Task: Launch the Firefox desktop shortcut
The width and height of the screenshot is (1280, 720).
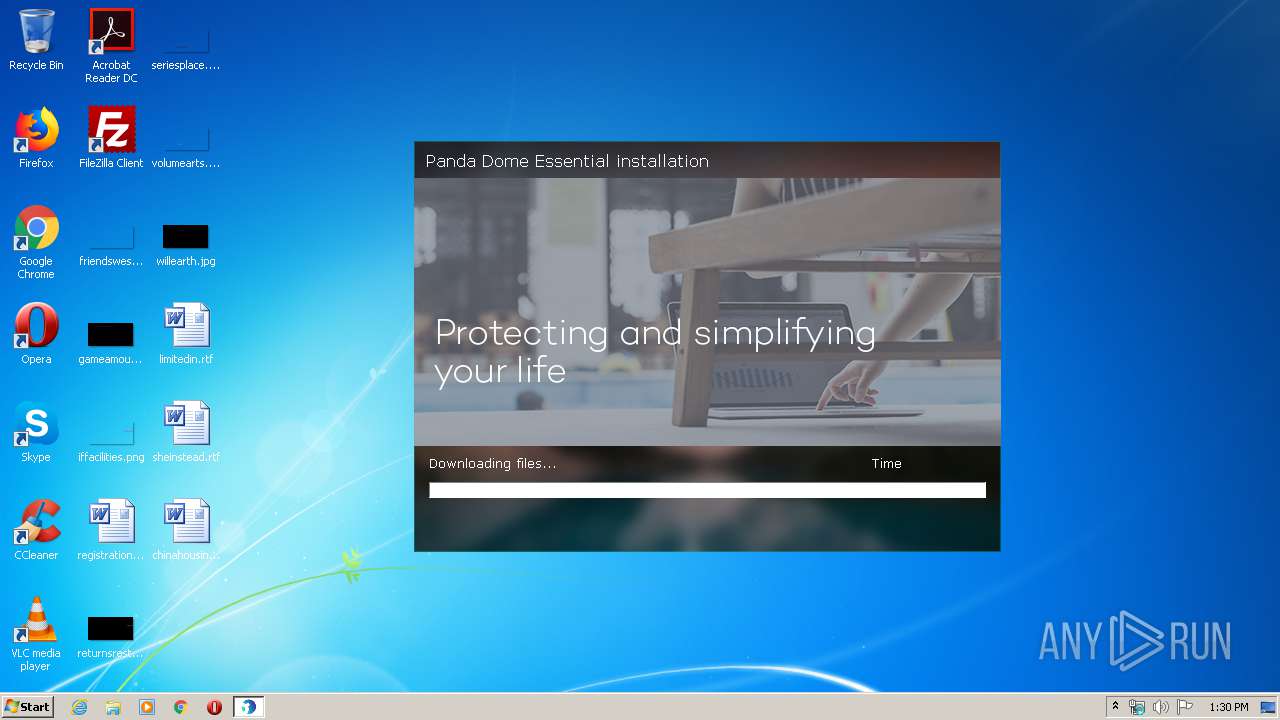Action: 36,138
